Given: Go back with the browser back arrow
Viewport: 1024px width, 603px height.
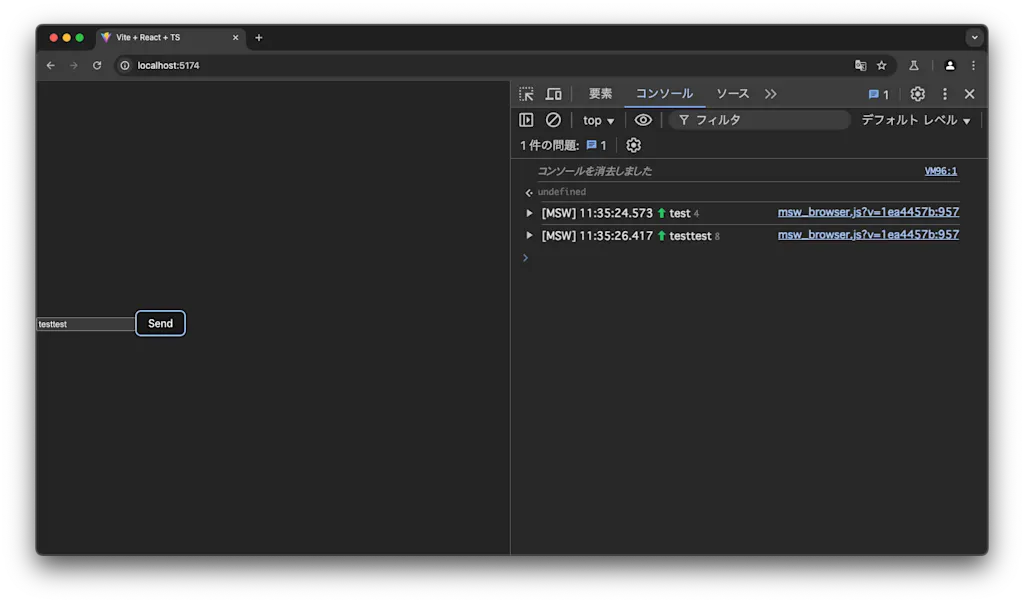Looking at the screenshot, I should pyautogui.click(x=51, y=65).
